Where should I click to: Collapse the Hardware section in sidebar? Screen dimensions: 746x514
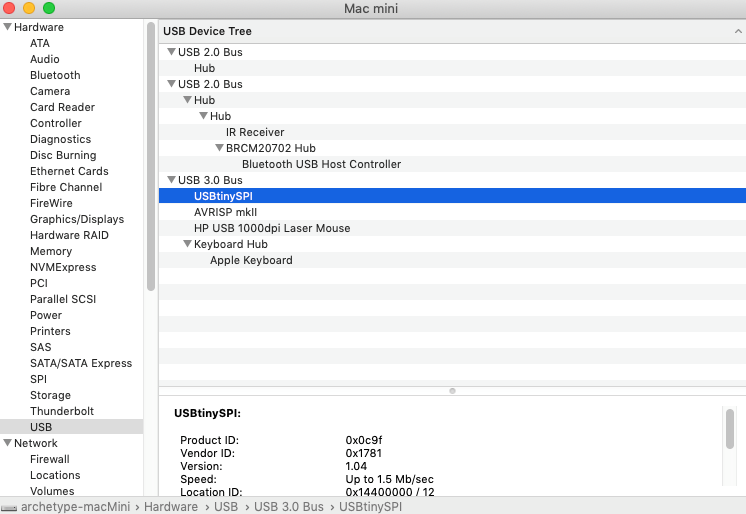7,27
